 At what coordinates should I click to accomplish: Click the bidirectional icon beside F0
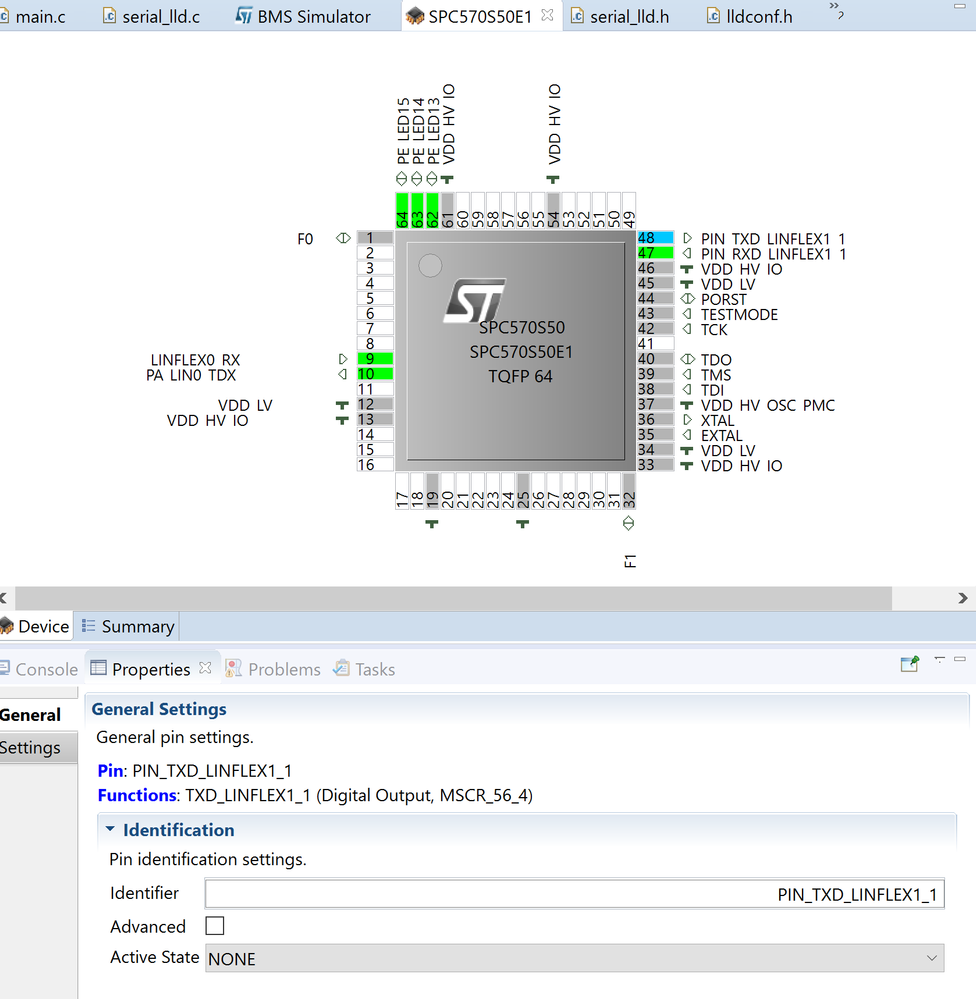(343, 238)
